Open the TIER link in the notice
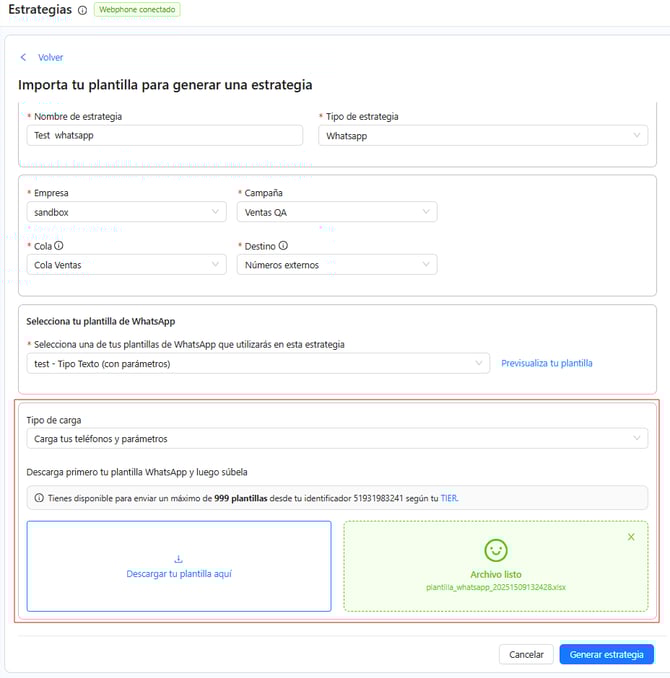 click(449, 498)
